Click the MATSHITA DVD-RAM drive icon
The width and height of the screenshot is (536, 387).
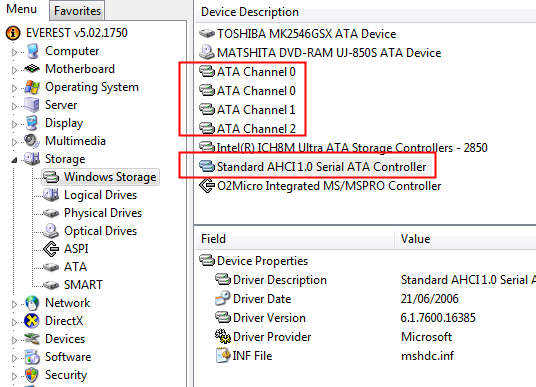pos(207,52)
